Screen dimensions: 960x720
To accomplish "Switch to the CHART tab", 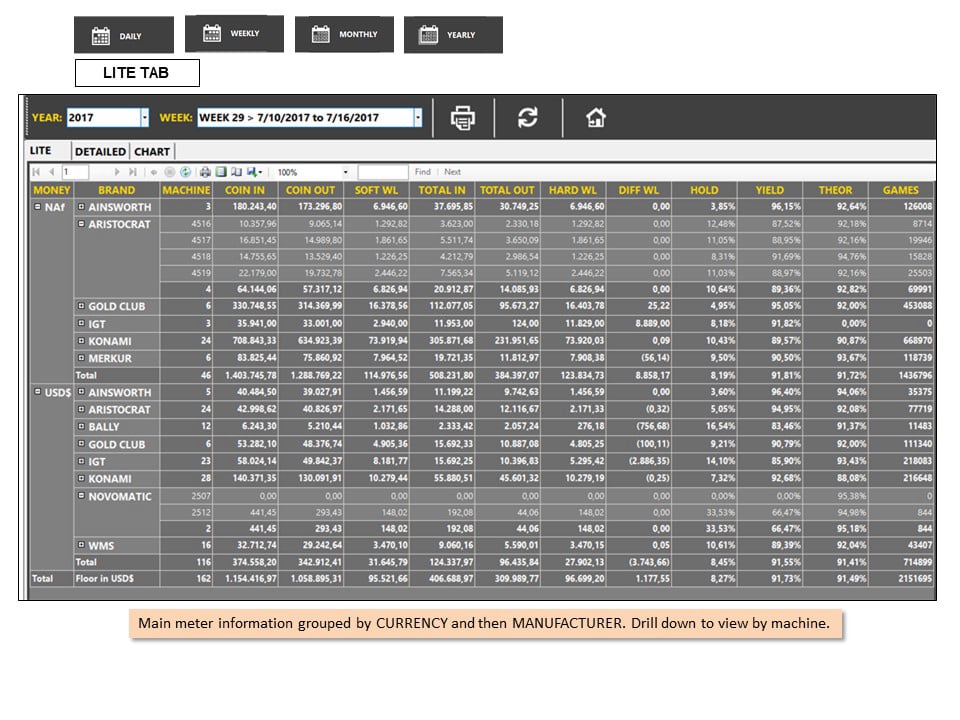I will tap(152, 152).
